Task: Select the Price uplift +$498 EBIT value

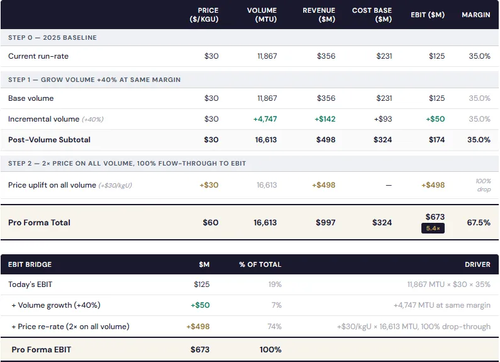Action: [433, 185]
